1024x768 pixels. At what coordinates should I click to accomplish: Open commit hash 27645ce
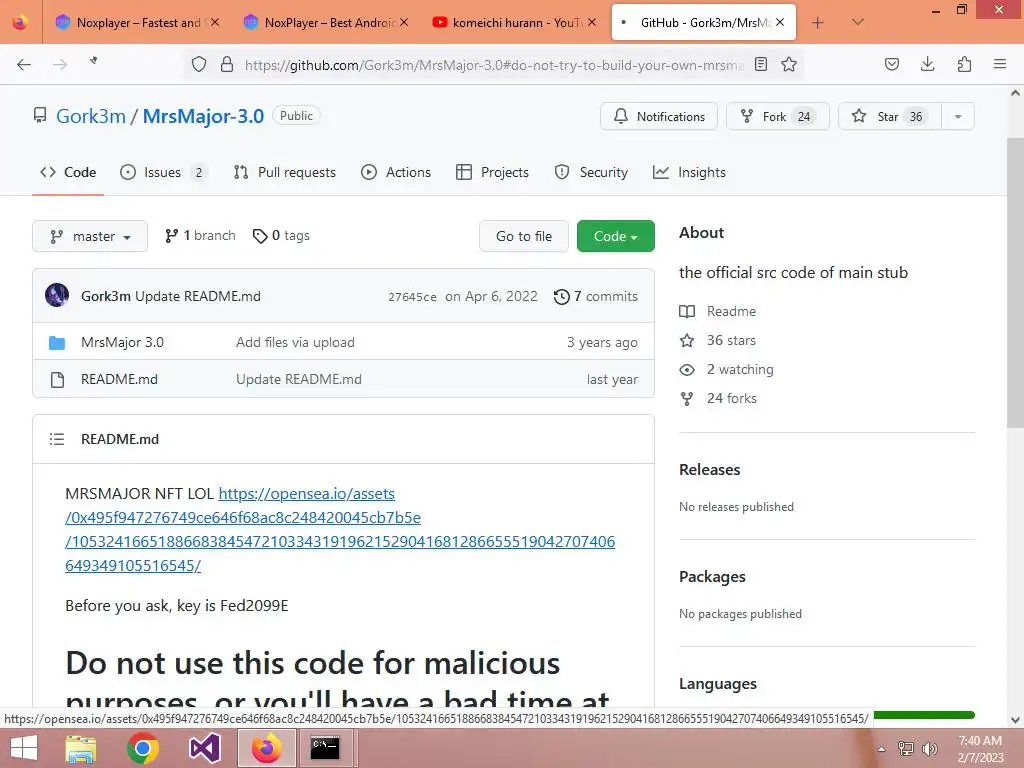tap(412, 296)
